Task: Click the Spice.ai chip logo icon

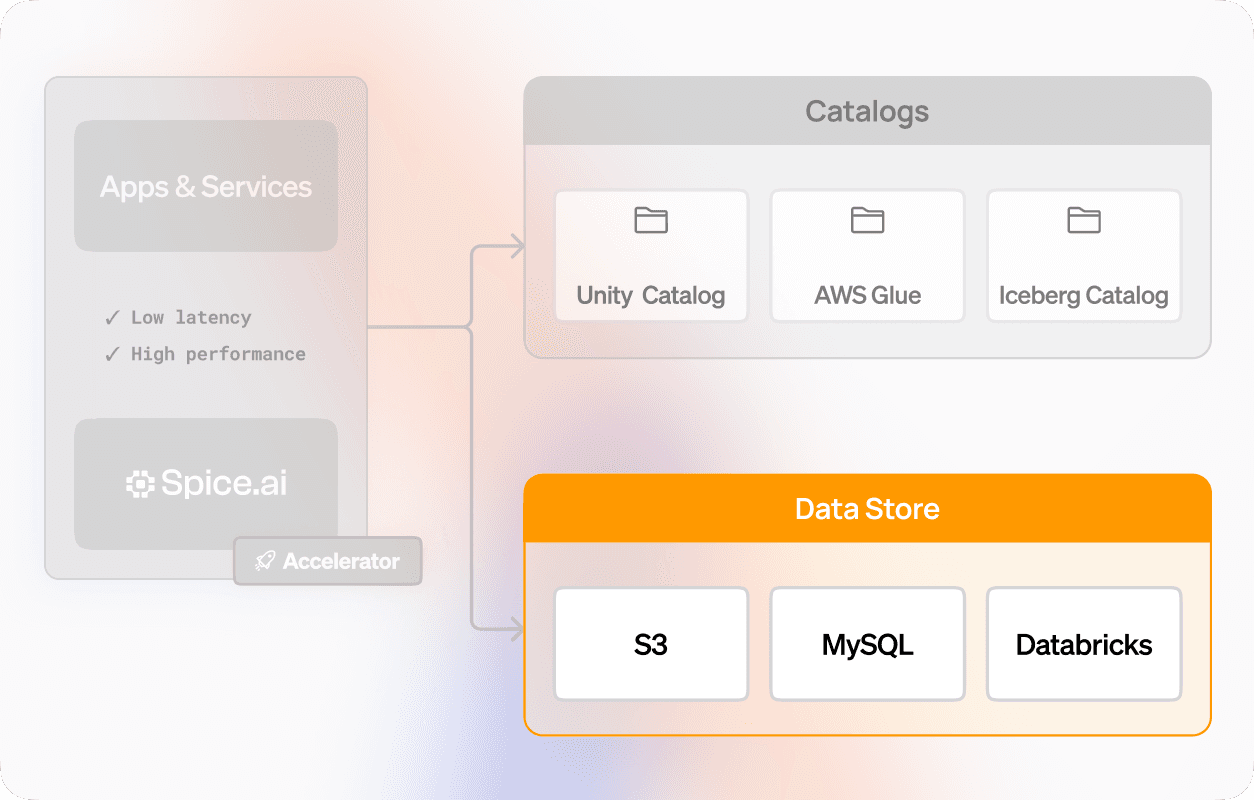Action: click(x=140, y=485)
